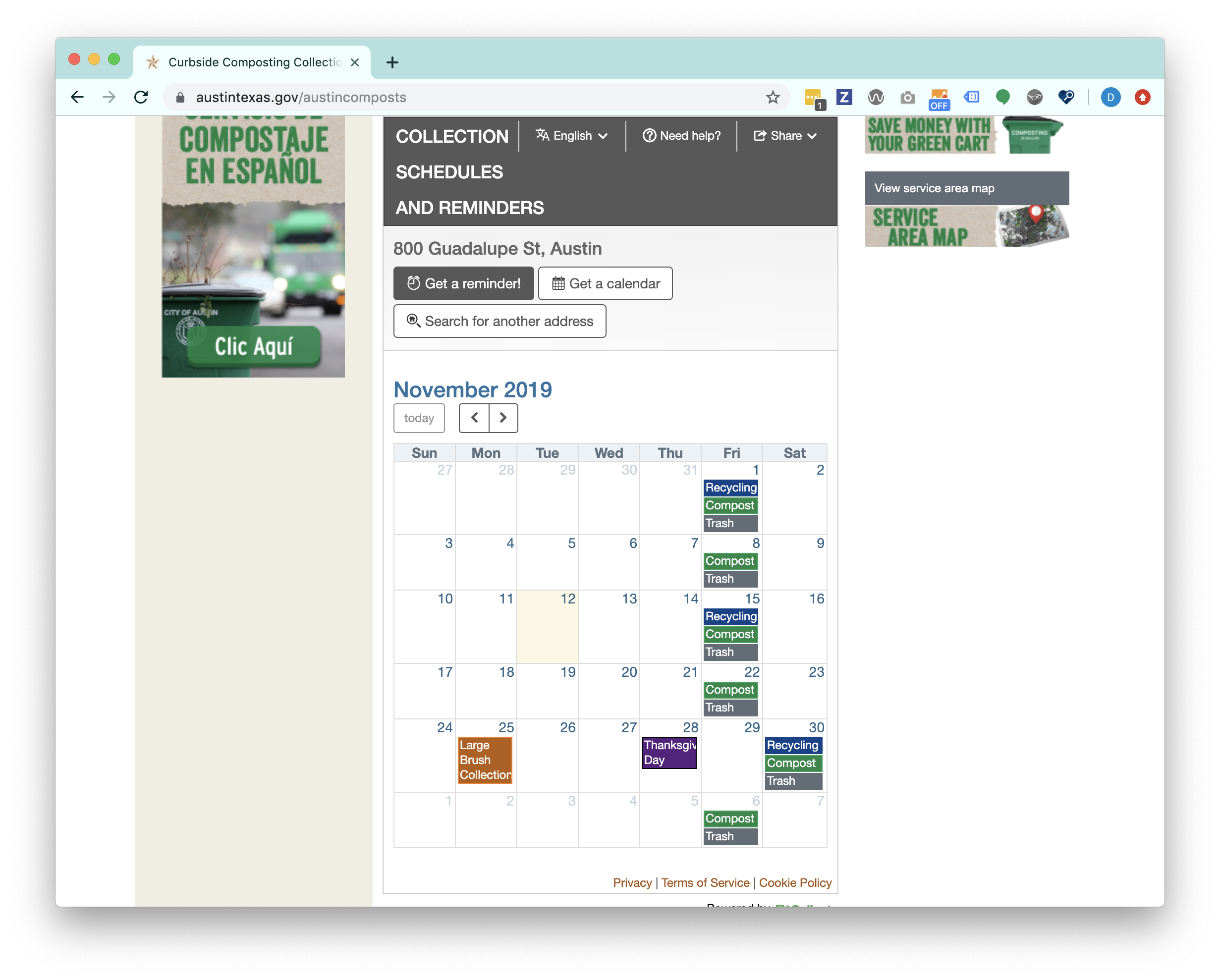Click Trash event on December 6
The height and width of the screenshot is (980, 1220).
(x=730, y=836)
